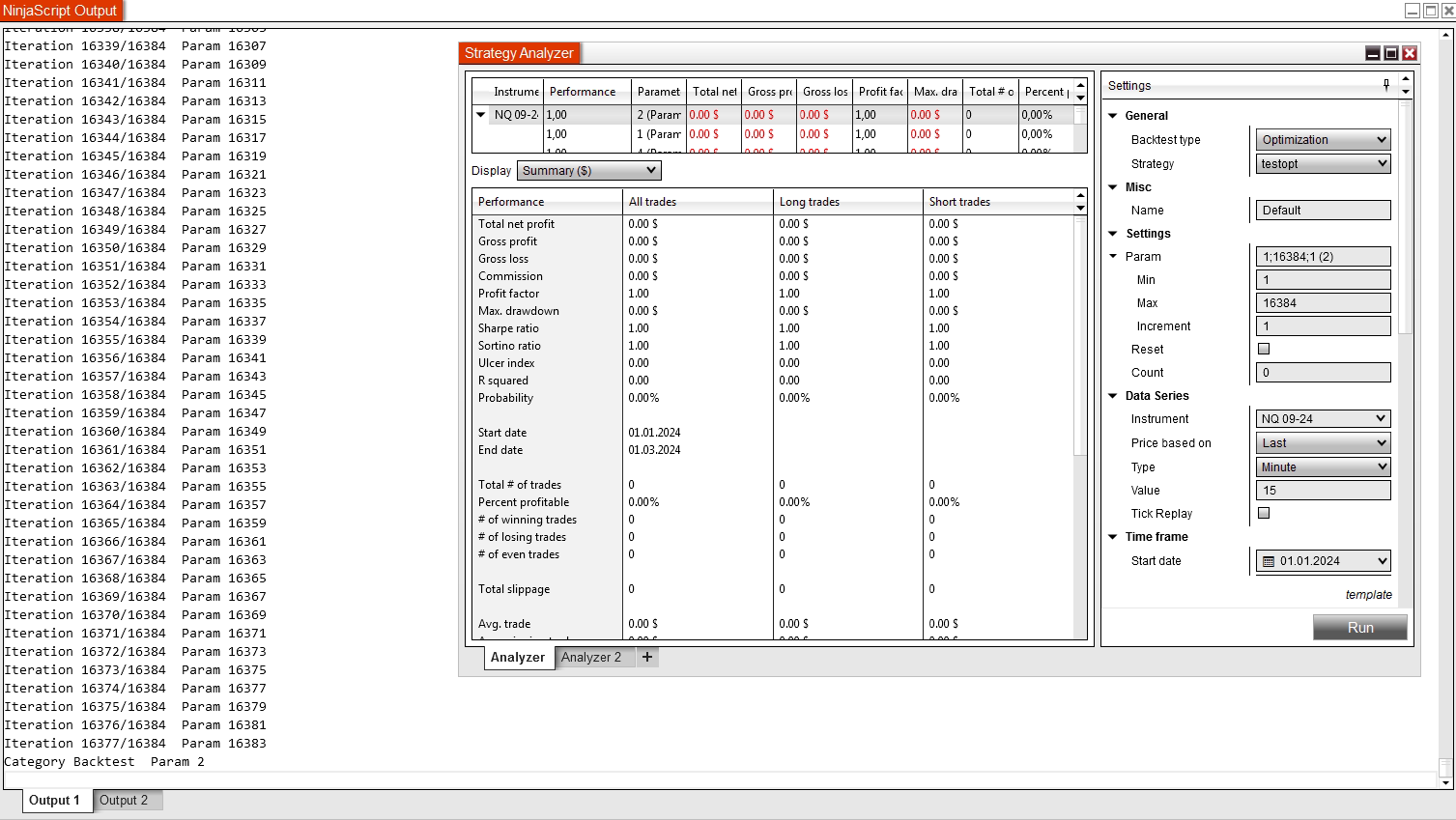Edit the Name field Default

(1323, 211)
